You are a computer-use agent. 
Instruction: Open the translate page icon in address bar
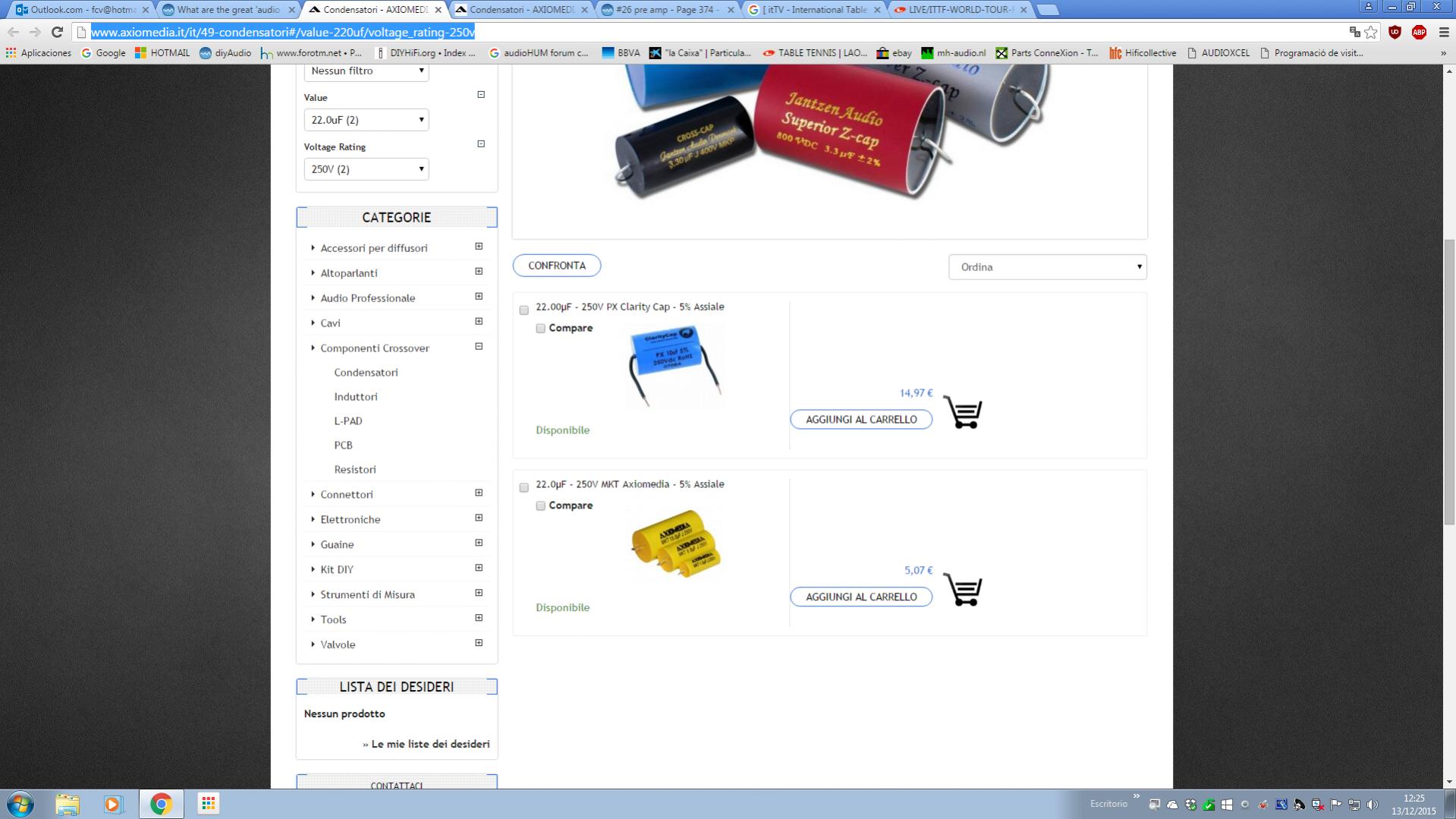click(1354, 32)
